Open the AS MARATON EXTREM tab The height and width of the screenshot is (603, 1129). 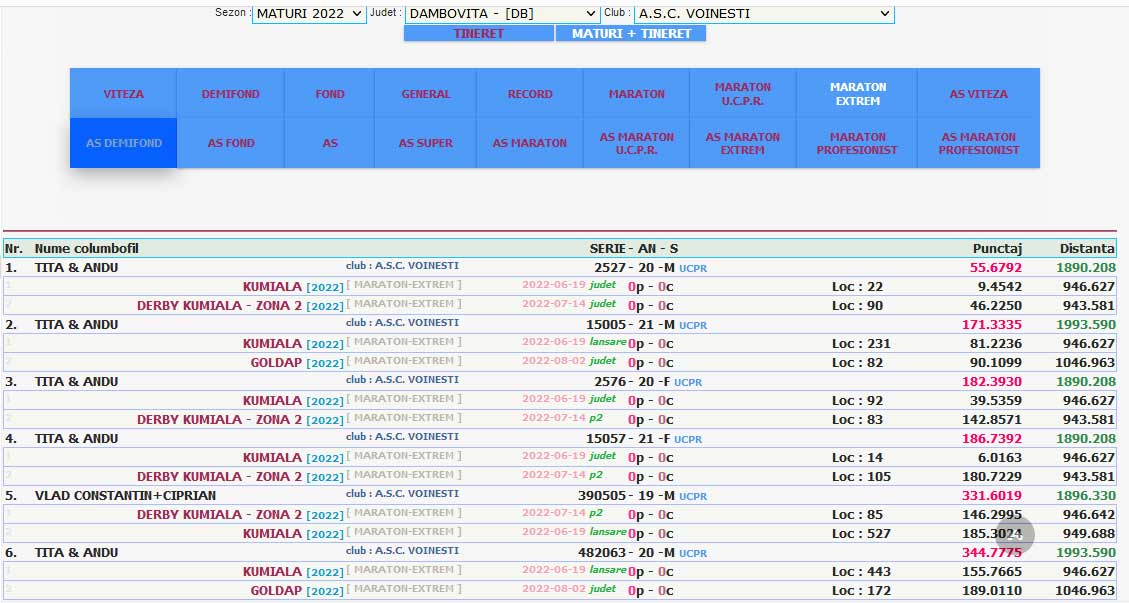click(x=742, y=143)
